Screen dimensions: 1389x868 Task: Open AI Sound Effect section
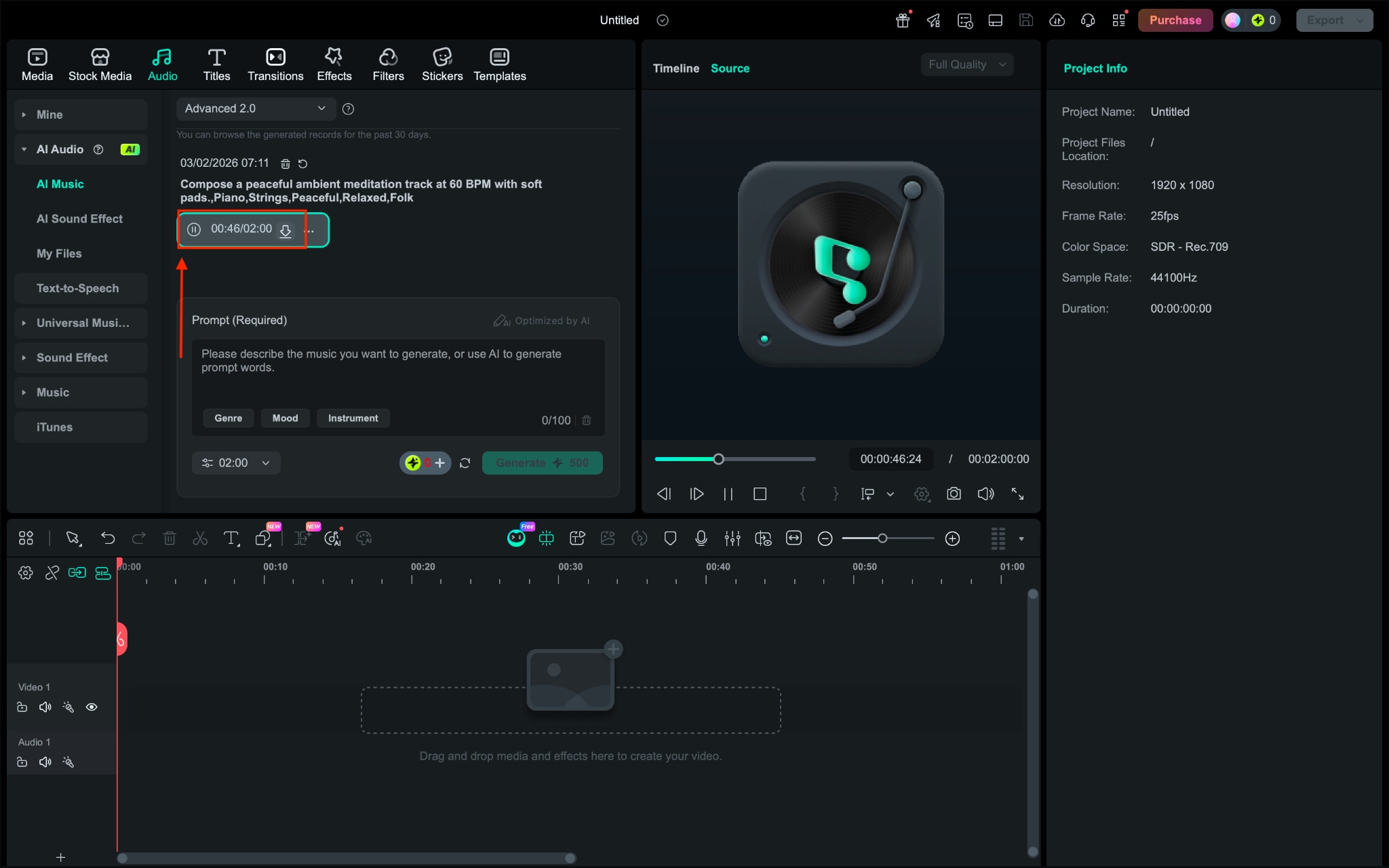point(79,218)
